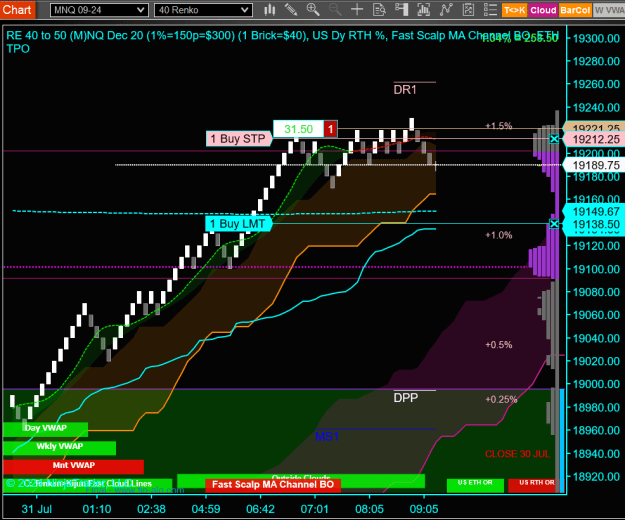
Task: Click the +1.0% level label
Action: (x=499, y=235)
